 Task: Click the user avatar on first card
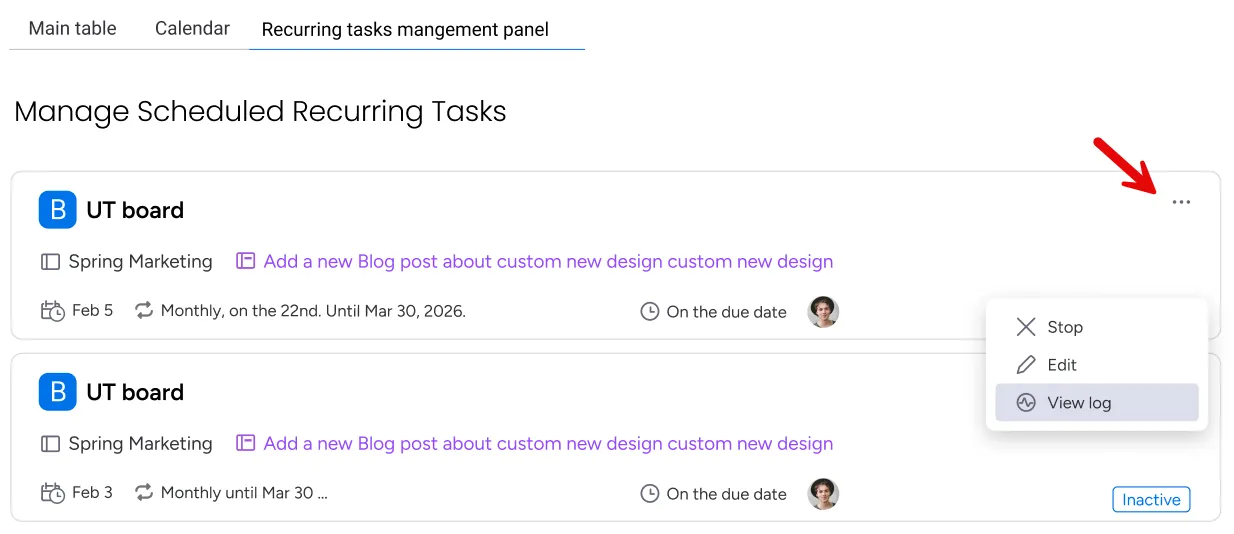[823, 312]
